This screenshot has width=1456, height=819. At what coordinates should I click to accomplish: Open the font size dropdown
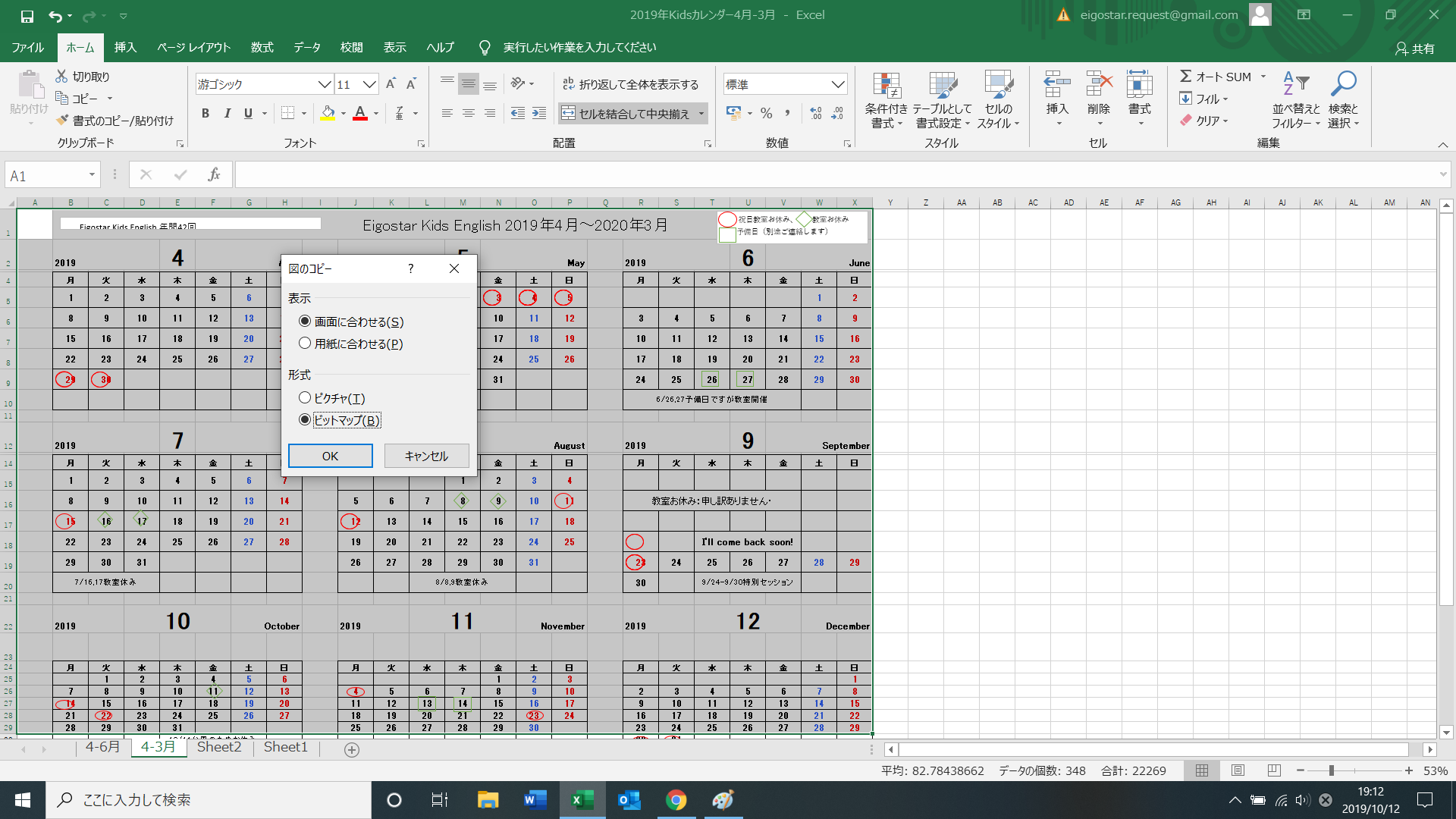click(369, 84)
